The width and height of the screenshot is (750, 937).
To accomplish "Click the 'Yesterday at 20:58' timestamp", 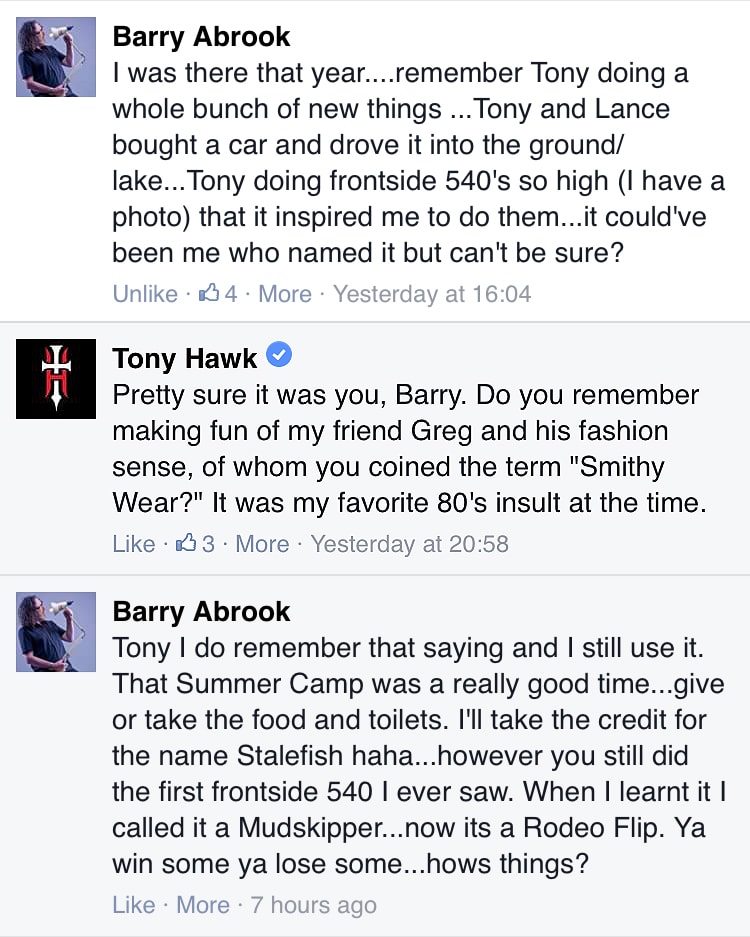I will 410,544.
